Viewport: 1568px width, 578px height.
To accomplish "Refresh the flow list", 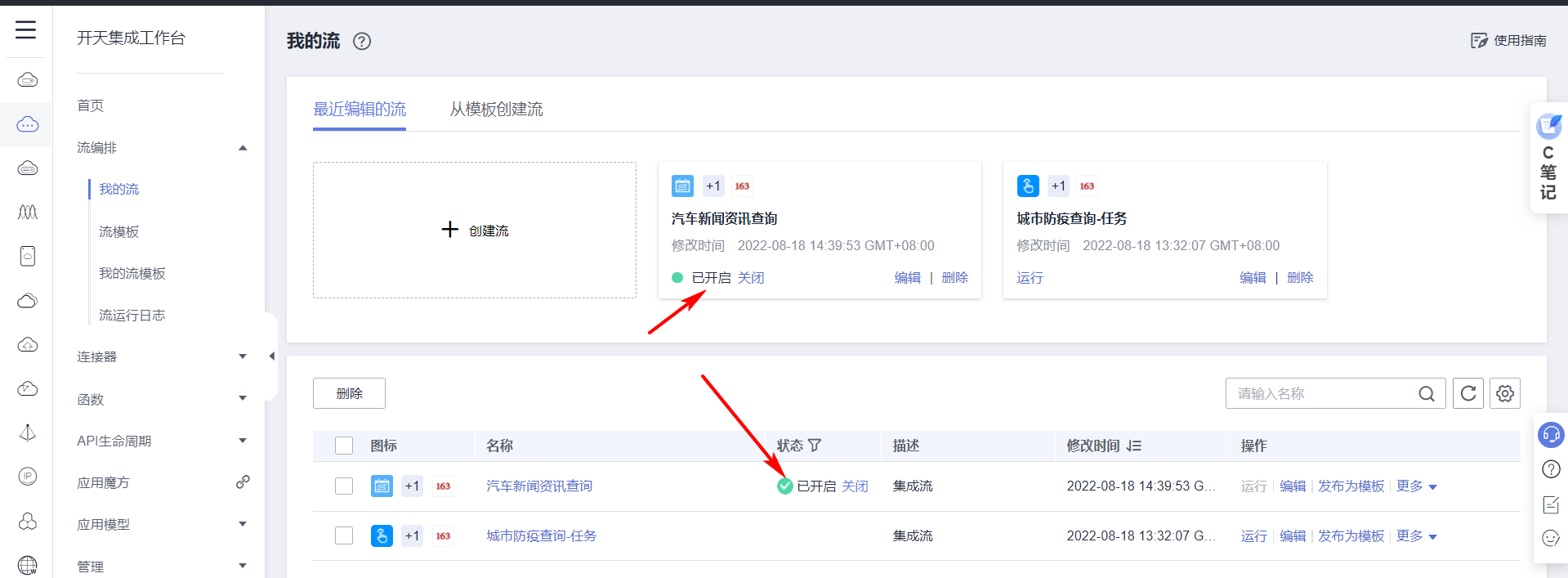I will click(1468, 393).
